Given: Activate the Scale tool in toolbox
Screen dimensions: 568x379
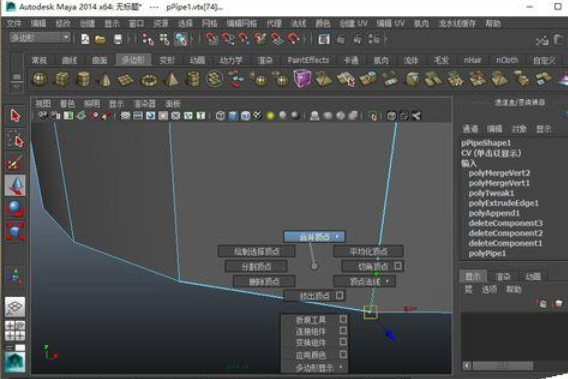Looking at the screenshot, I should 15,231.
